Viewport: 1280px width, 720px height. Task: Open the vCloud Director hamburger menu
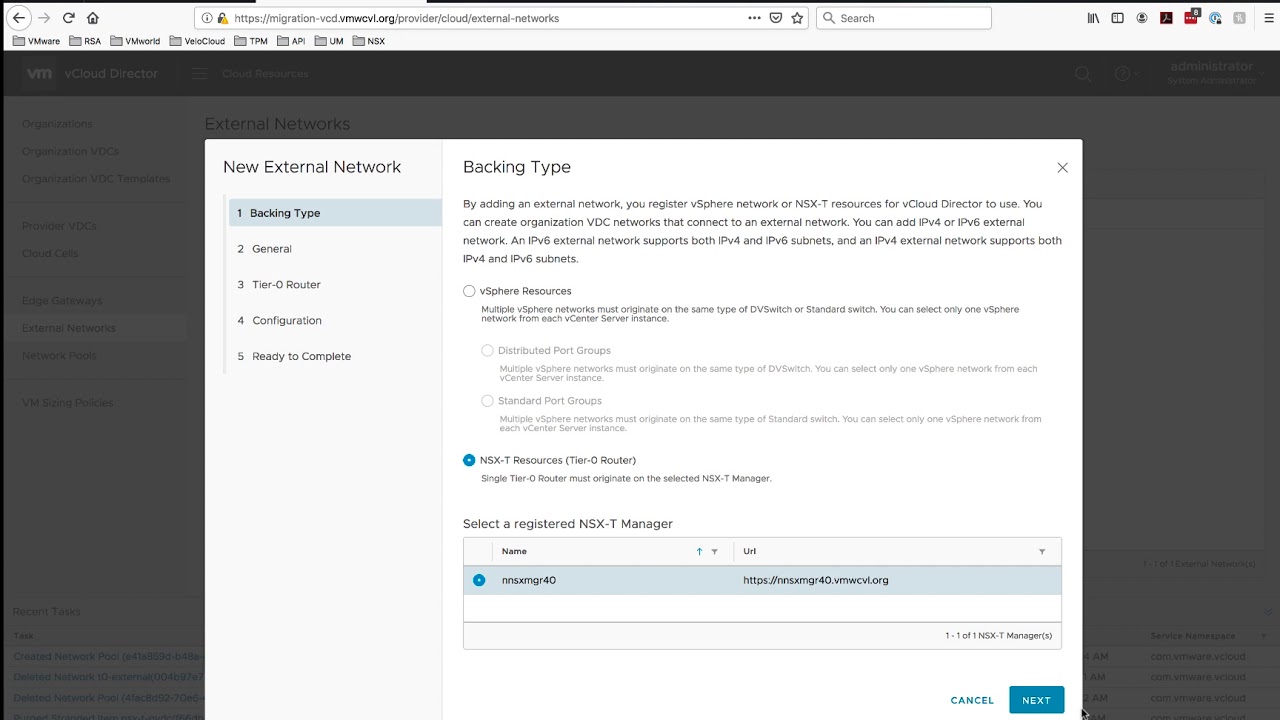click(199, 74)
